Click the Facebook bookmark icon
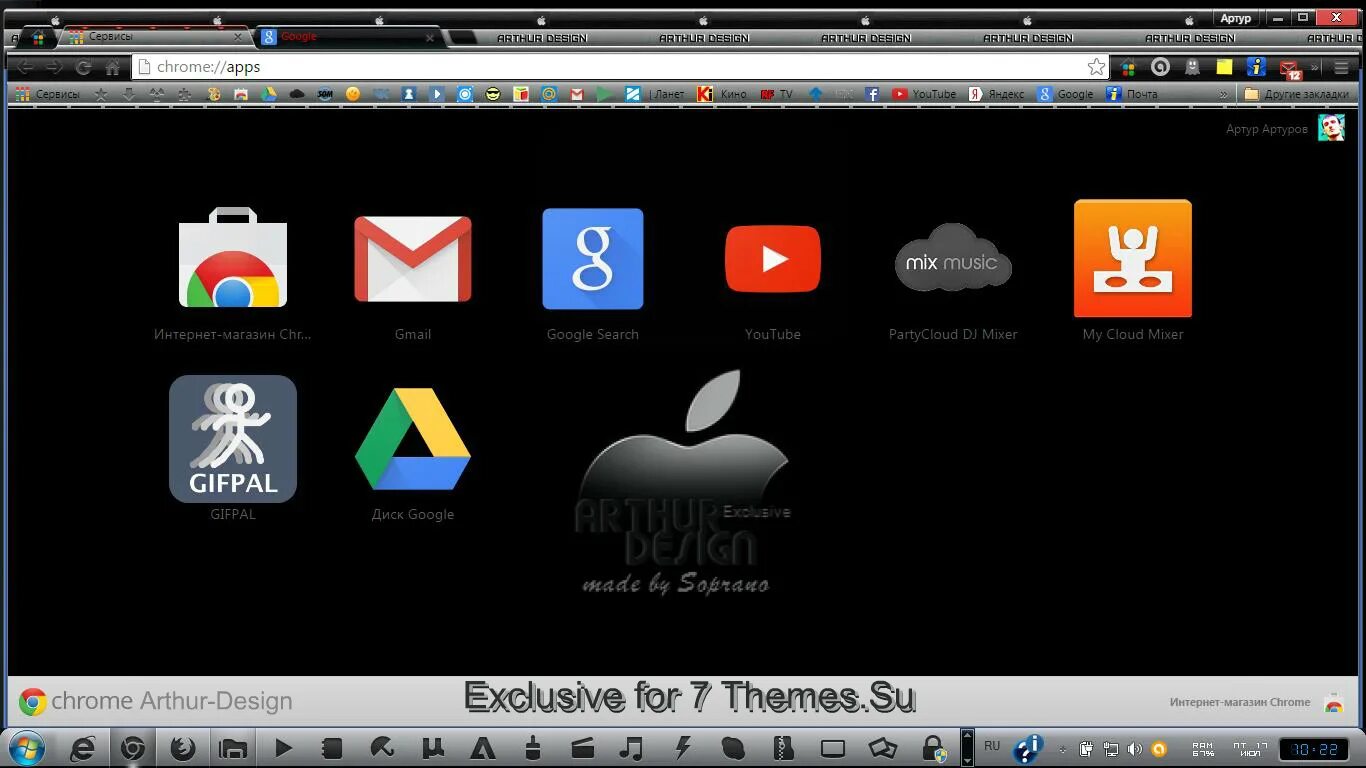The width and height of the screenshot is (1366, 768). coord(872,94)
